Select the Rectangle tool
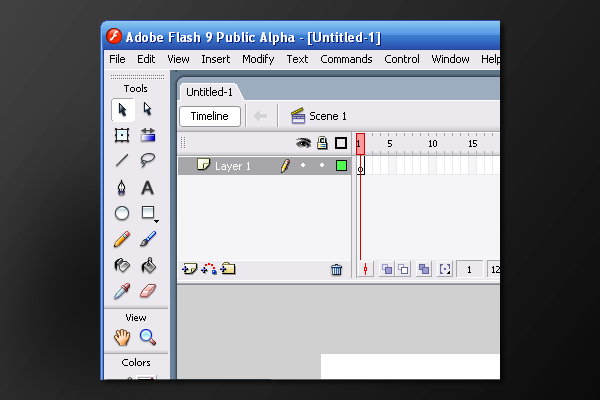600x400 pixels. coord(148,212)
